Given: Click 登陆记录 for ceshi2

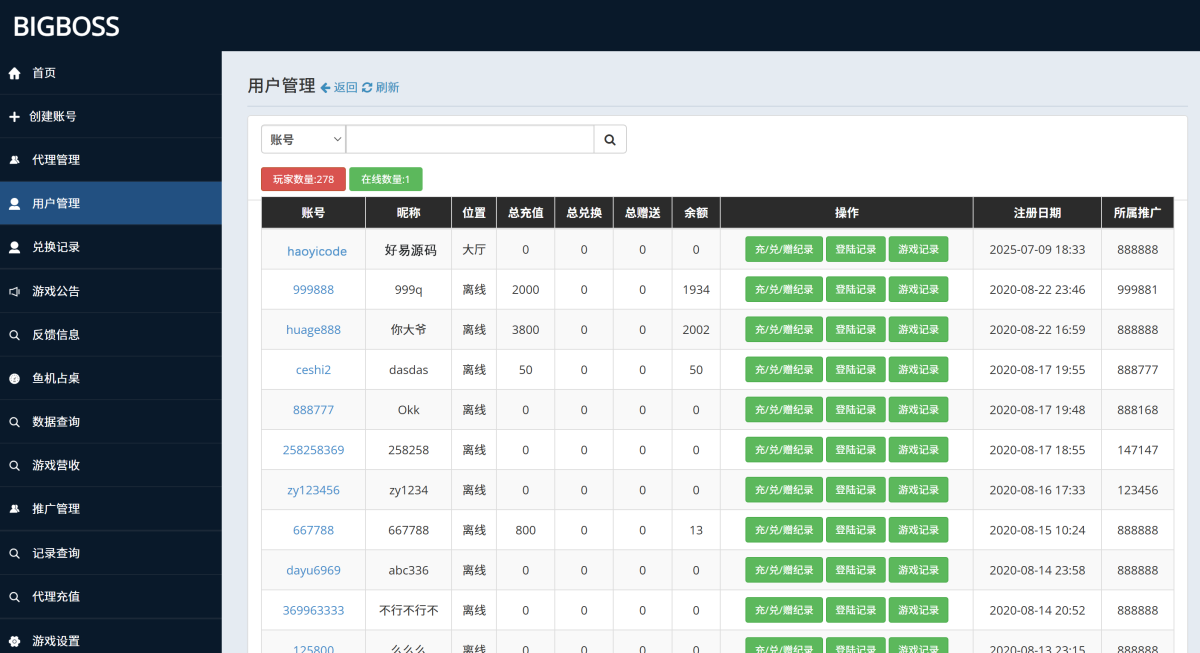Looking at the screenshot, I should [855, 369].
